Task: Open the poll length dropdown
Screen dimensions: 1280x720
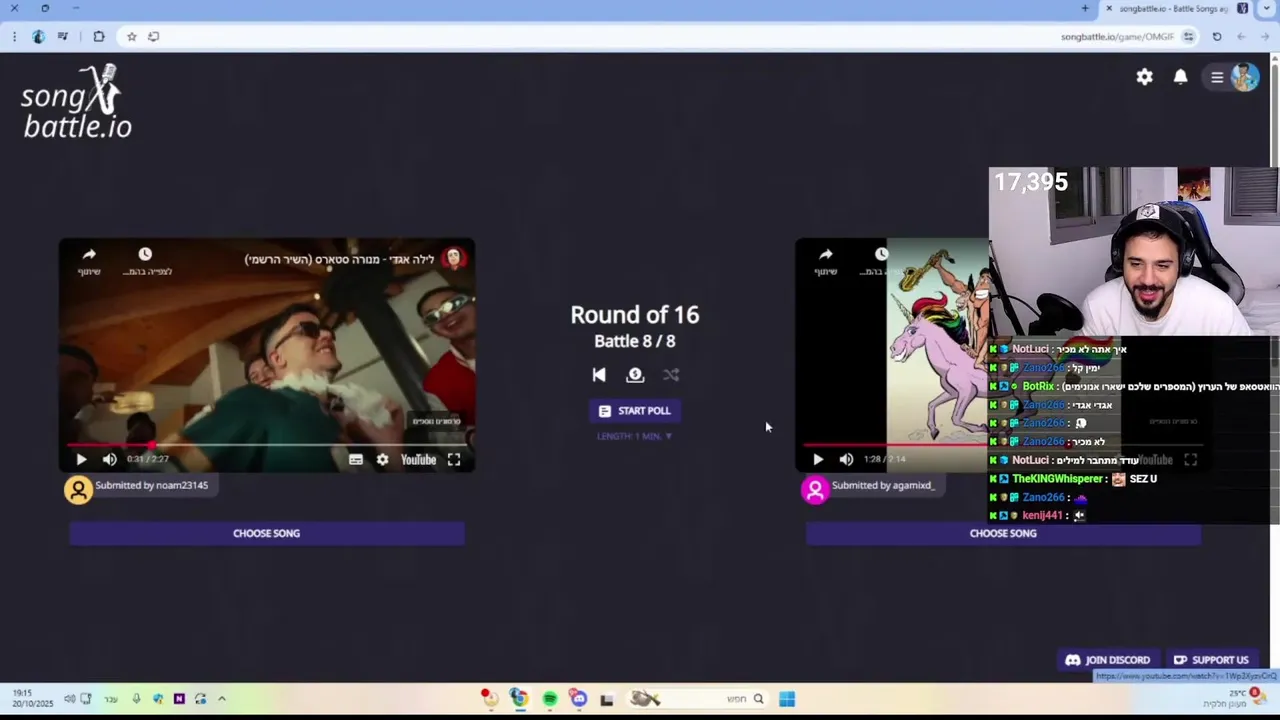Action: pyautogui.click(x=634, y=436)
